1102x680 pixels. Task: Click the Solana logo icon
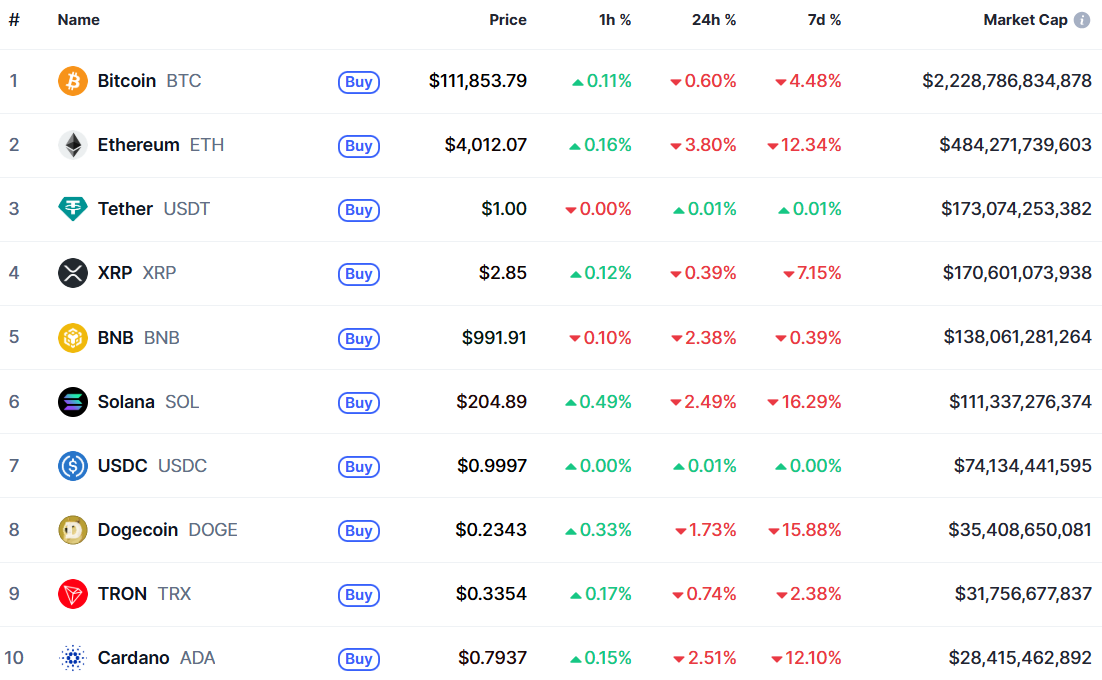[73, 402]
